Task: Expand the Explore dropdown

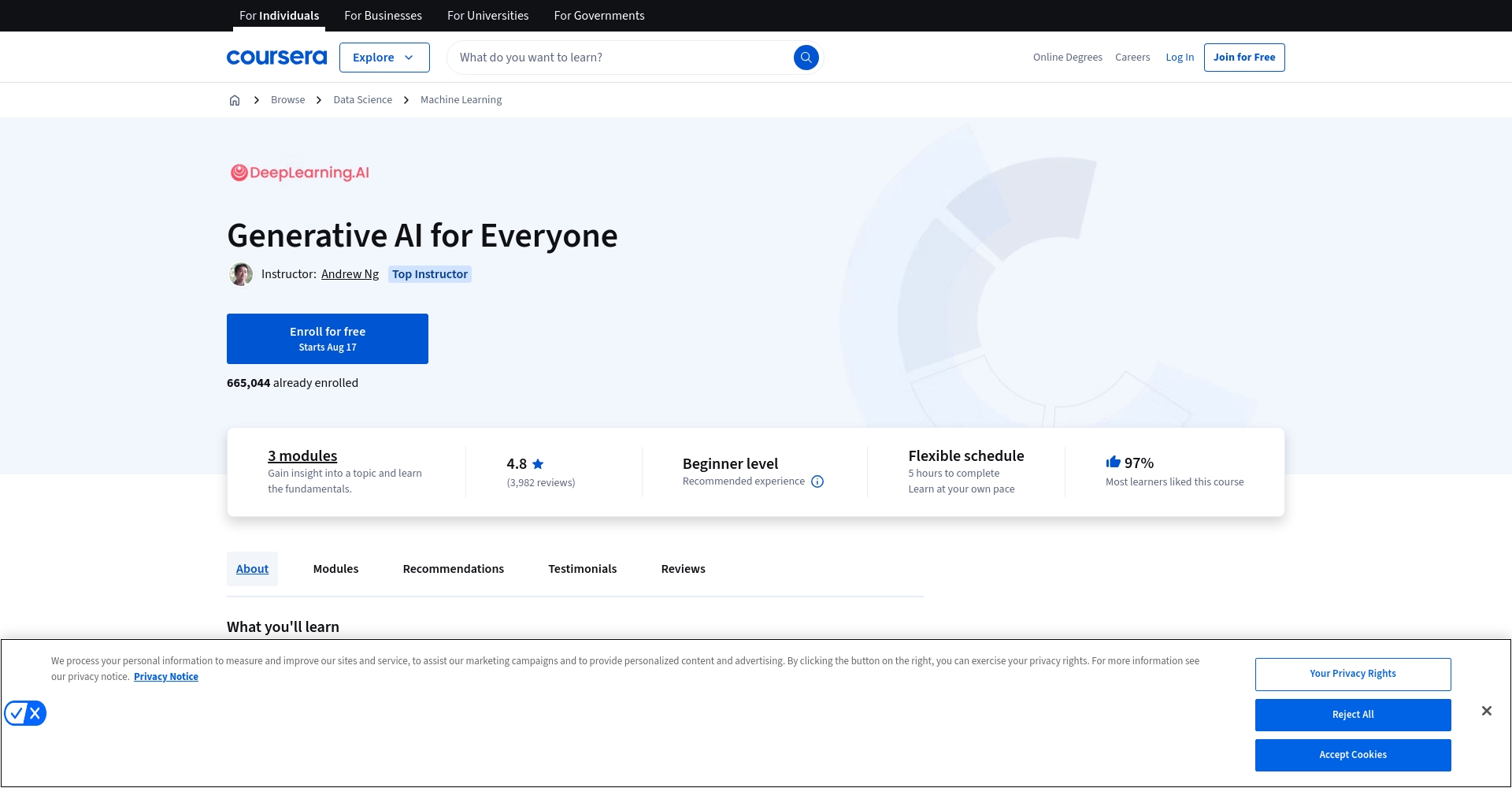Action: (384, 58)
